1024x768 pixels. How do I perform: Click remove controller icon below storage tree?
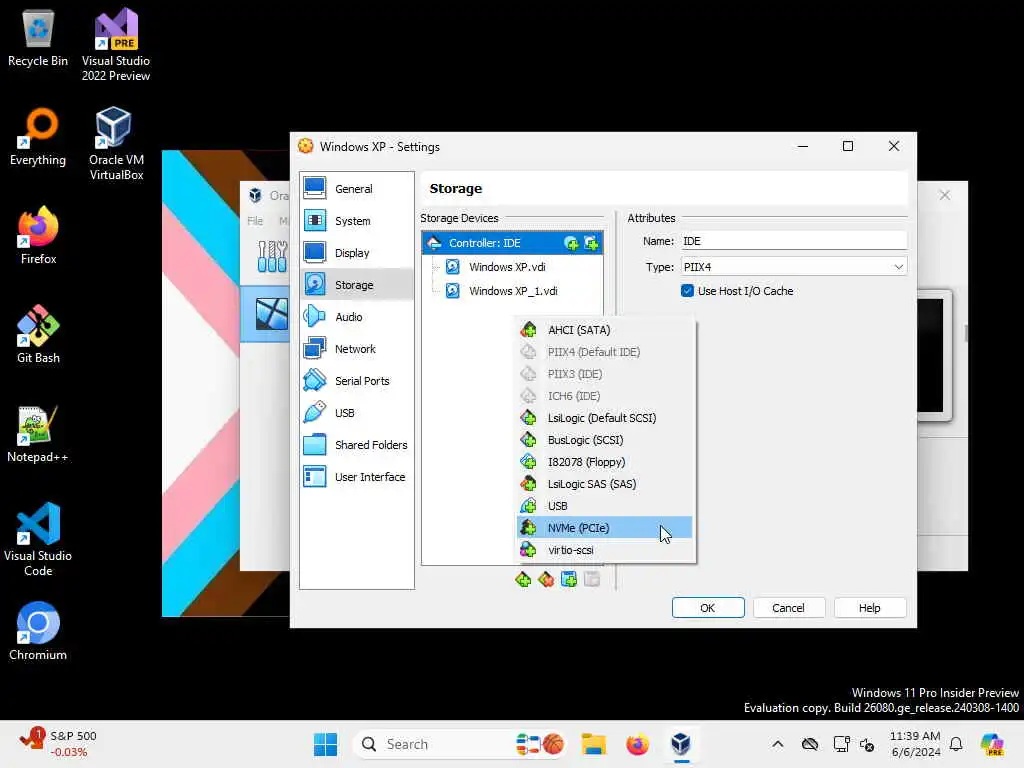[546, 579]
